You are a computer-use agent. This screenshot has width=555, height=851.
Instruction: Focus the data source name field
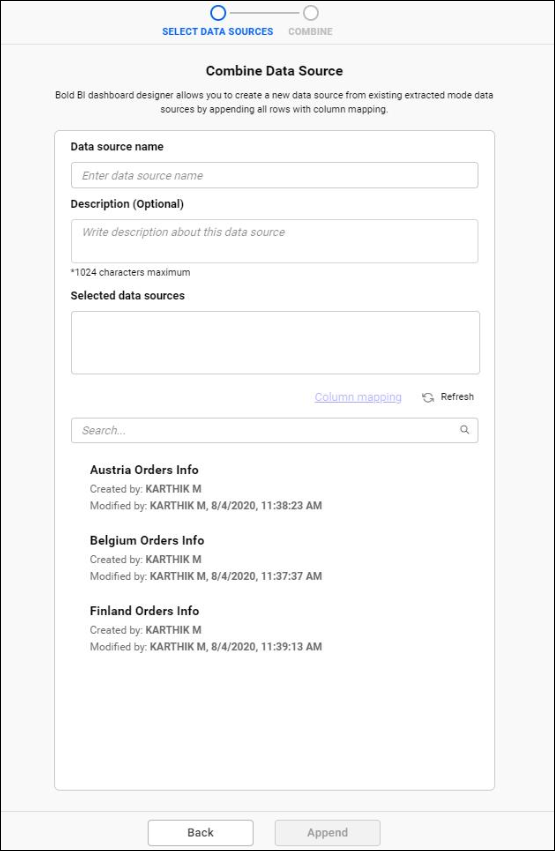pos(275,175)
